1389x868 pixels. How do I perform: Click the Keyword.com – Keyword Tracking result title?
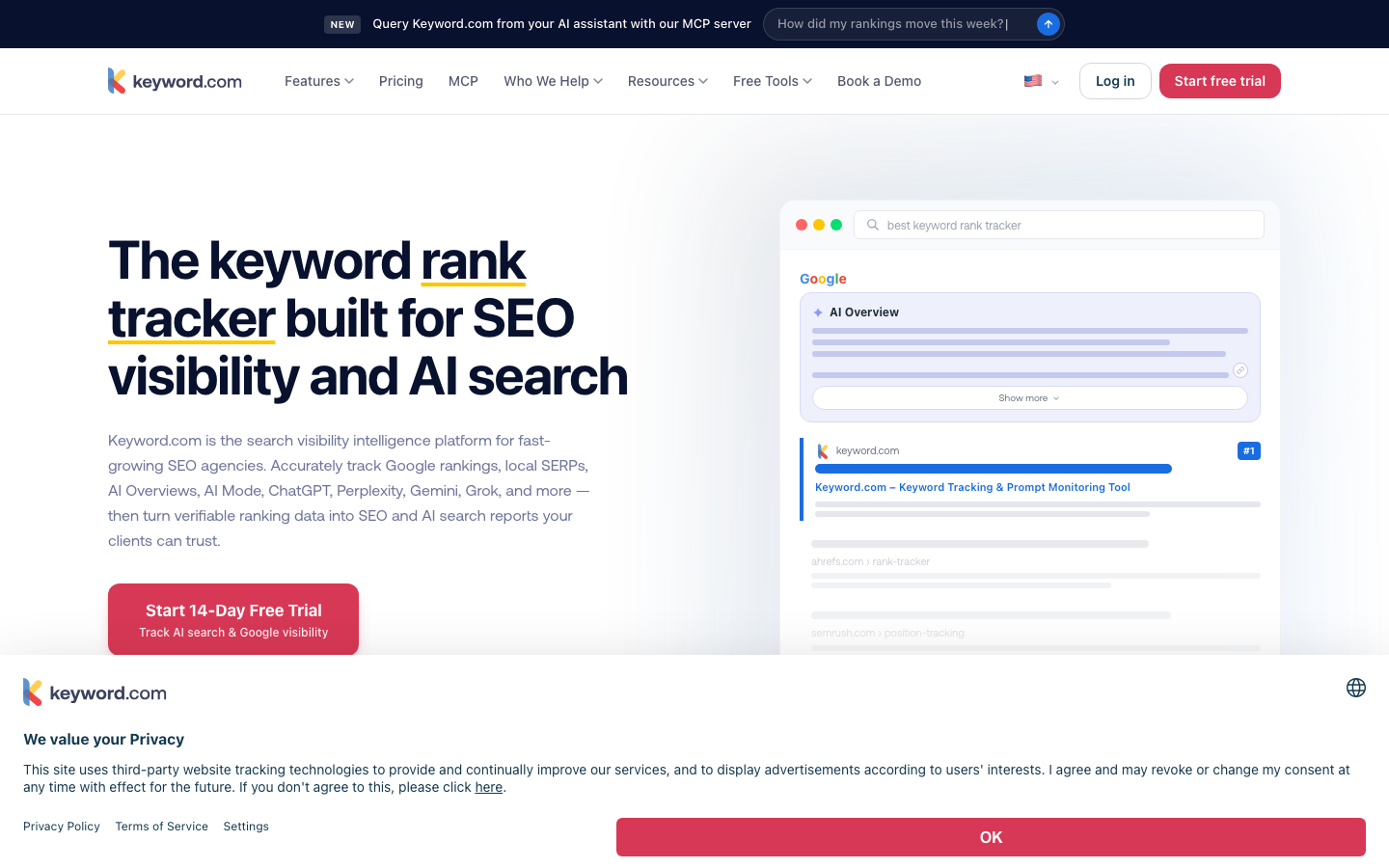tap(972, 487)
